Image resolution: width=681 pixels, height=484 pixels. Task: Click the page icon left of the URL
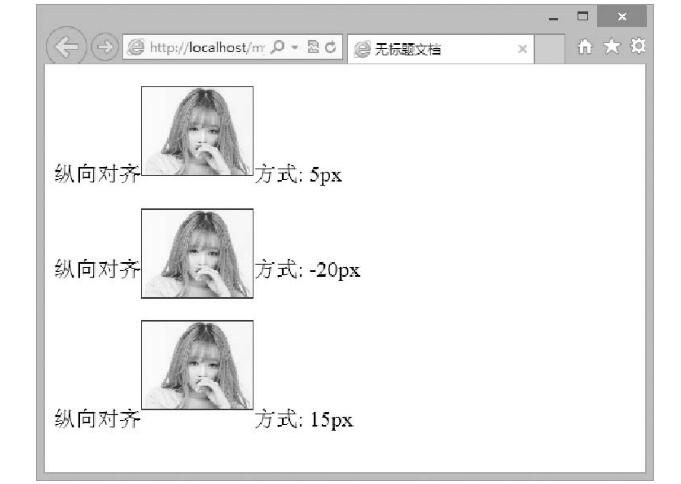[x=135, y=48]
